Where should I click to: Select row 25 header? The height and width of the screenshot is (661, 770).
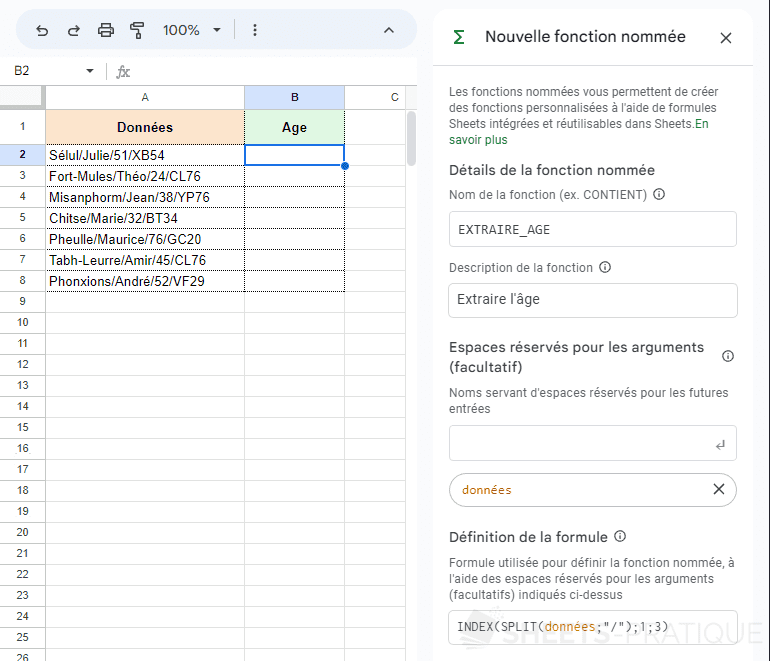click(x=23, y=637)
